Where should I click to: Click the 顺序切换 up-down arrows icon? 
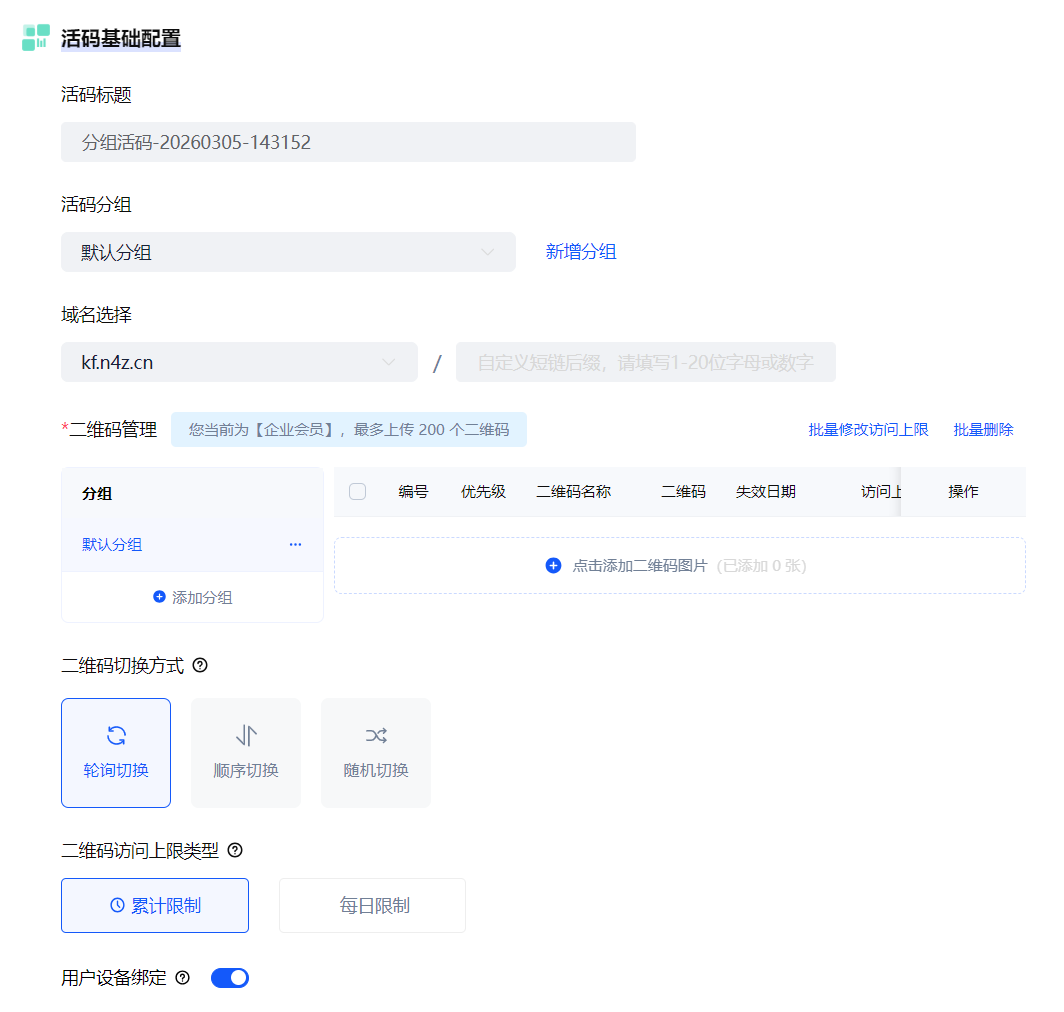click(x=246, y=736)
